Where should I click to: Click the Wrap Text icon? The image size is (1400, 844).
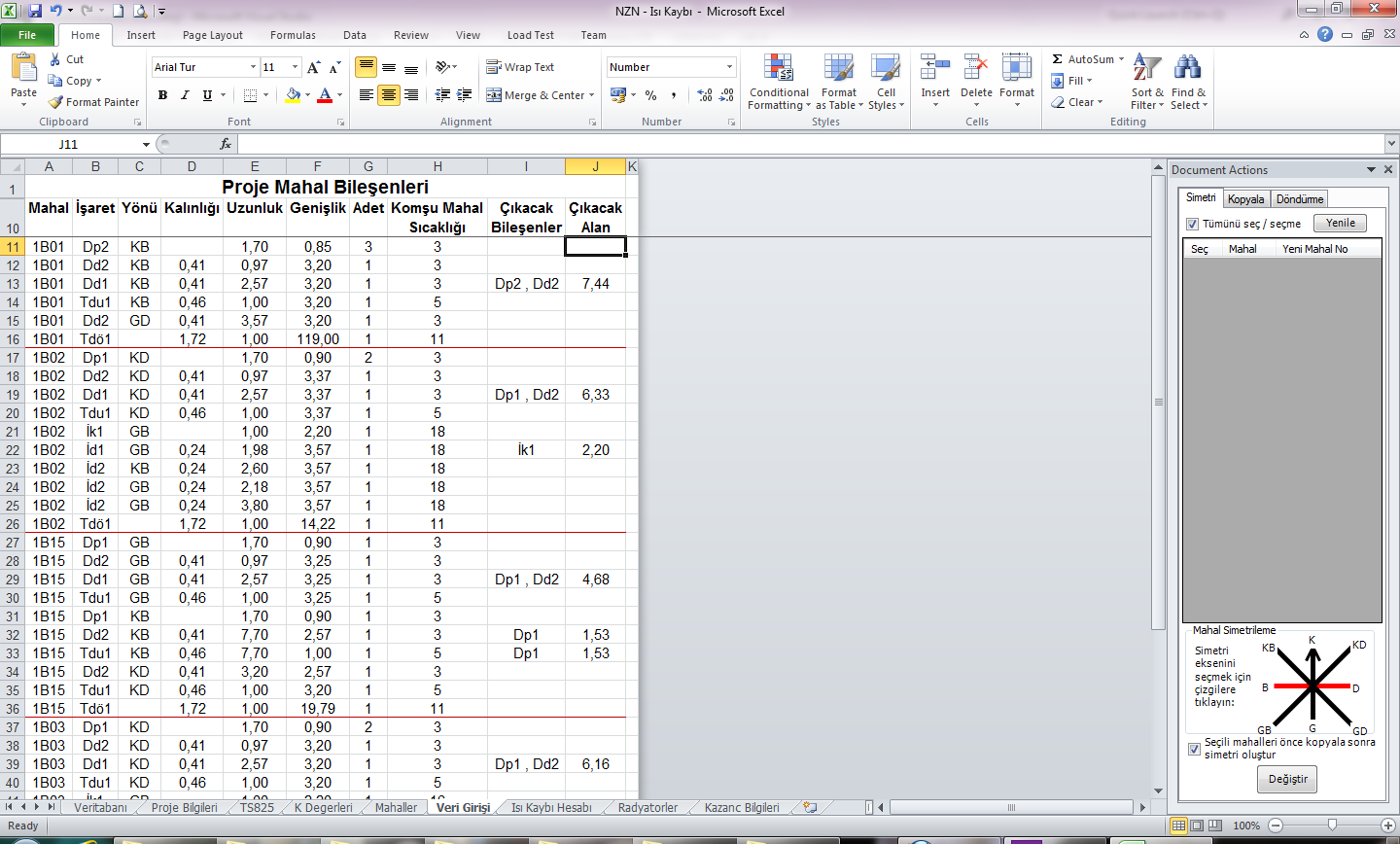pos(494,67)
